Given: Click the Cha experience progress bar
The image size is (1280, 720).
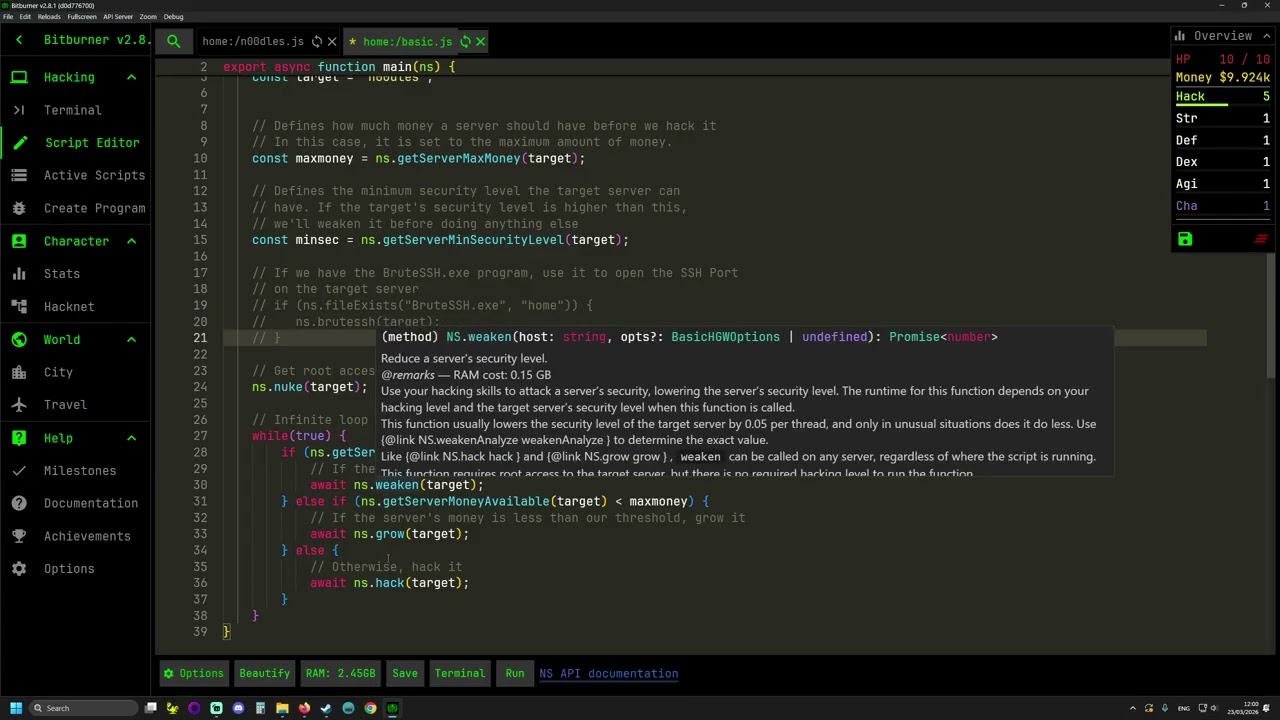Looking at the screenshot, I should tap(1223, 214).
